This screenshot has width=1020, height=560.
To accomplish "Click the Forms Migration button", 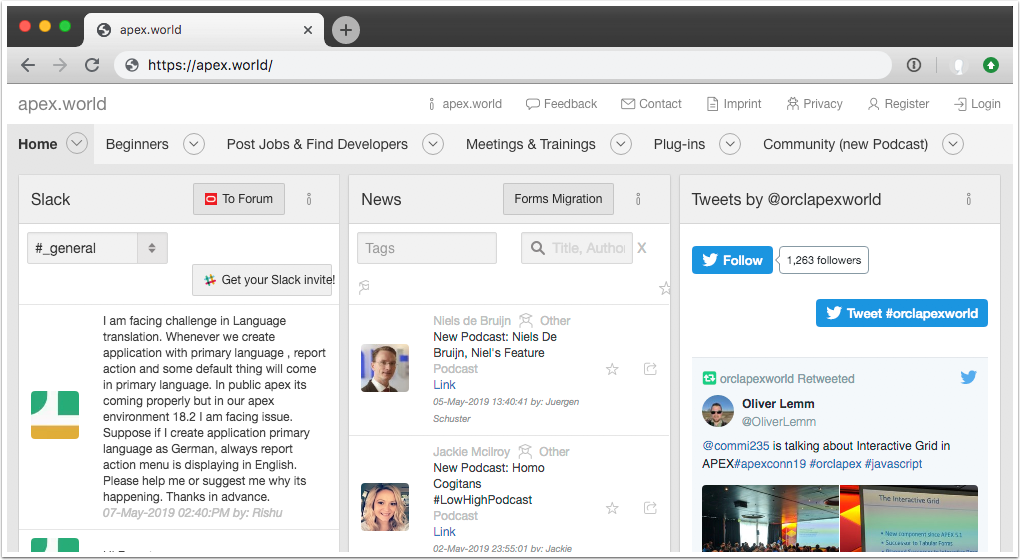I will 558,199.
